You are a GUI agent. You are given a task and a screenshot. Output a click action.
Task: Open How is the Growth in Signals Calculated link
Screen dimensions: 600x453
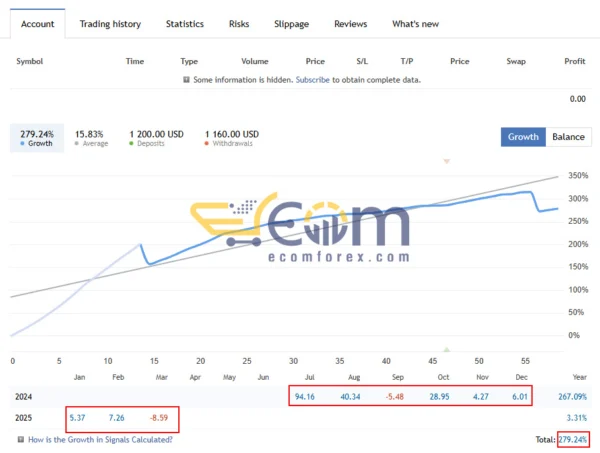pyautogui.click(x=100, y=440)
